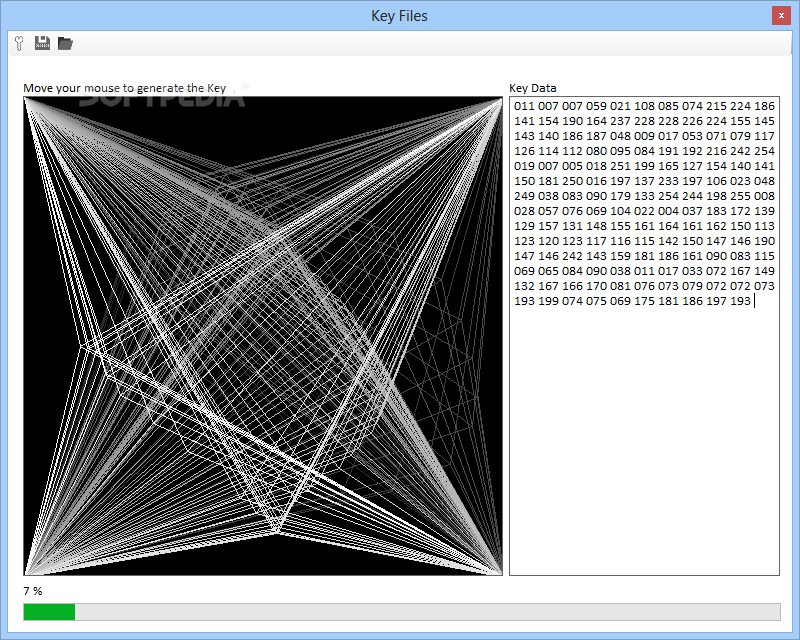Save the key file with floppy icon
This screenshot has width=800, height=640.
(x=42, y=43)
